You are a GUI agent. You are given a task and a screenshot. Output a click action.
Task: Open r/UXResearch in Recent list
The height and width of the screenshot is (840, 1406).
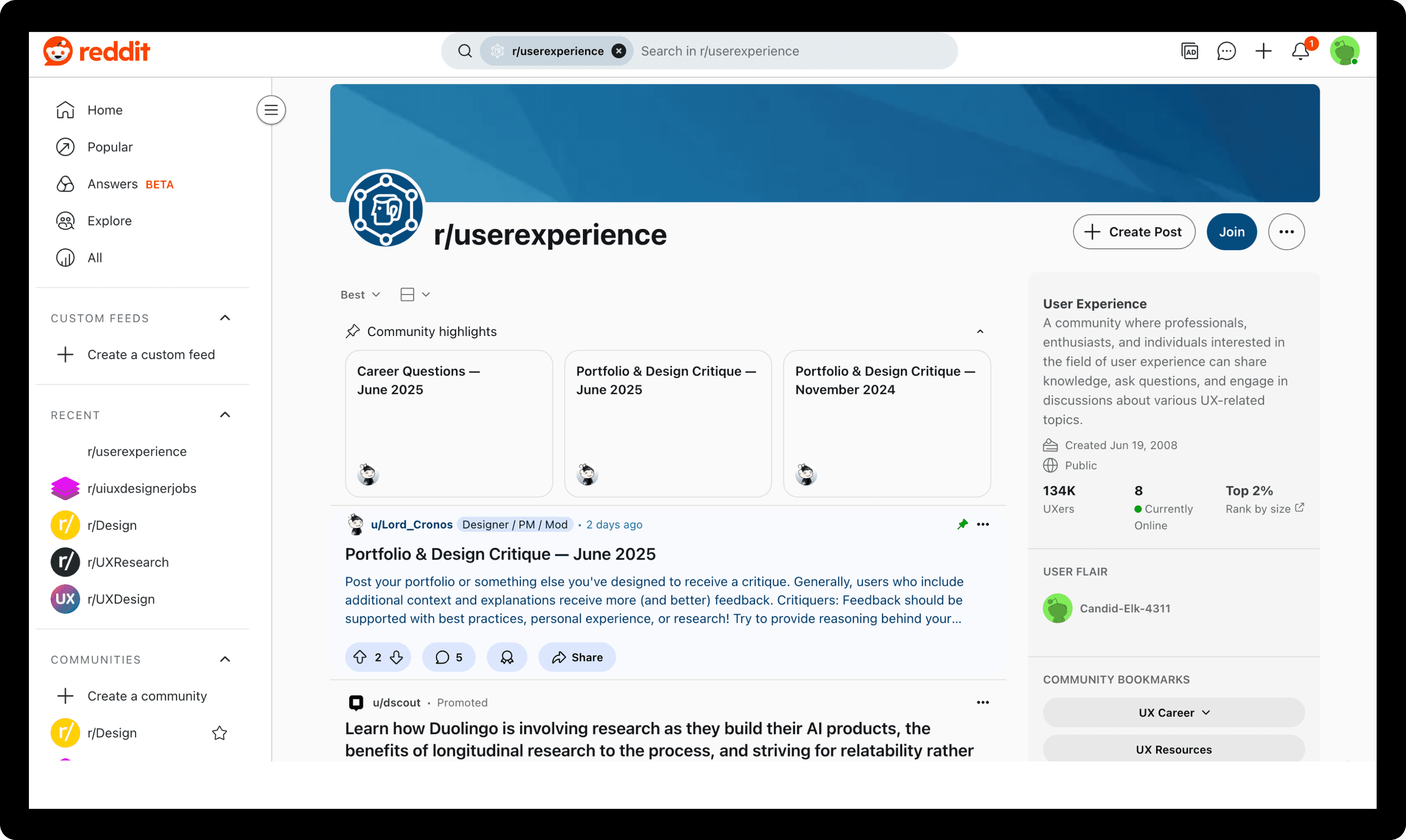(143, 562)
